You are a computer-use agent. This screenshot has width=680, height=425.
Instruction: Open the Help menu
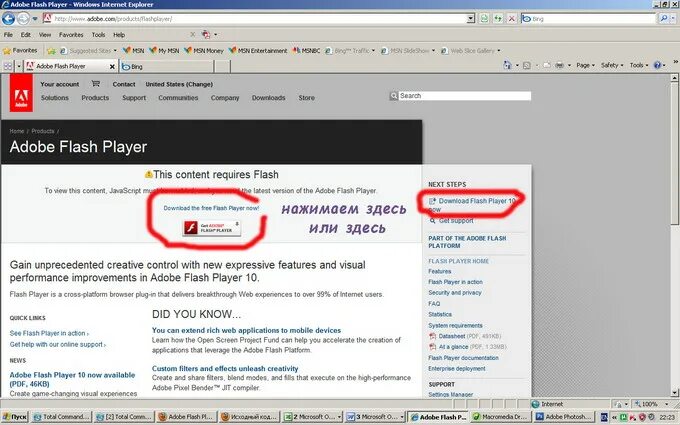coord(119,35)
